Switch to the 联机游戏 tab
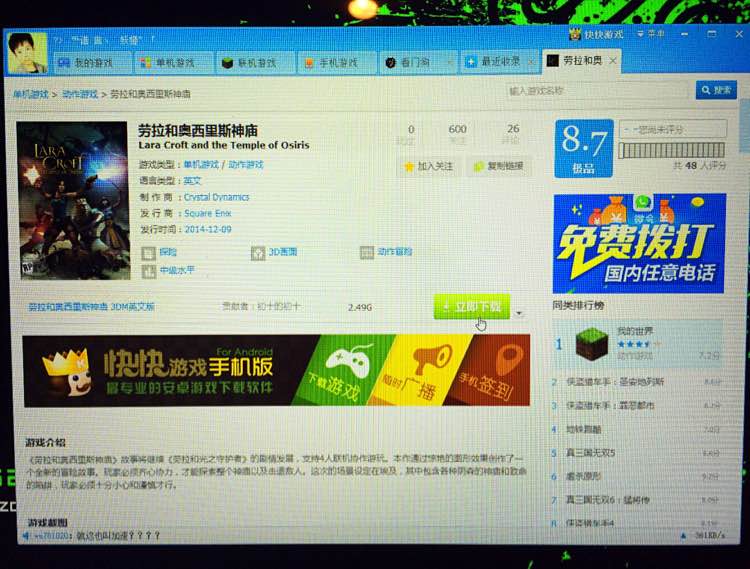Screen dimensions: 750x569 coord(254,63)
